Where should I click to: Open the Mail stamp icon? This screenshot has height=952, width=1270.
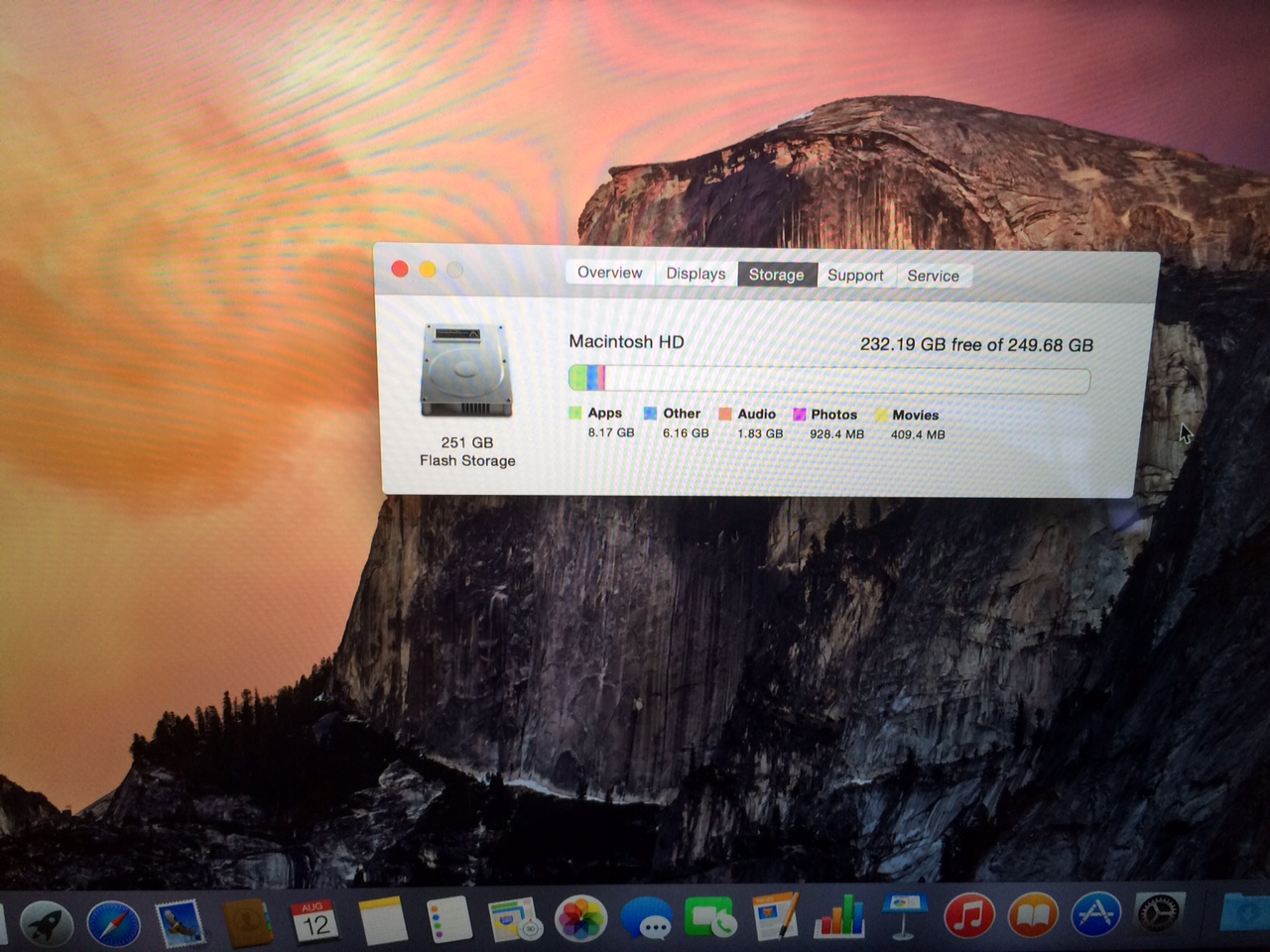pos(180,924)
